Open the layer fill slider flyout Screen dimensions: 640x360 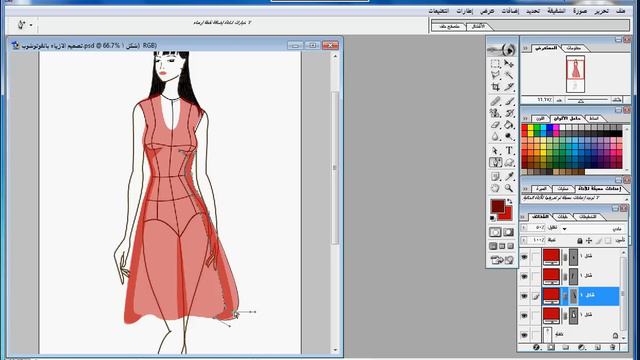coord(524,240)
